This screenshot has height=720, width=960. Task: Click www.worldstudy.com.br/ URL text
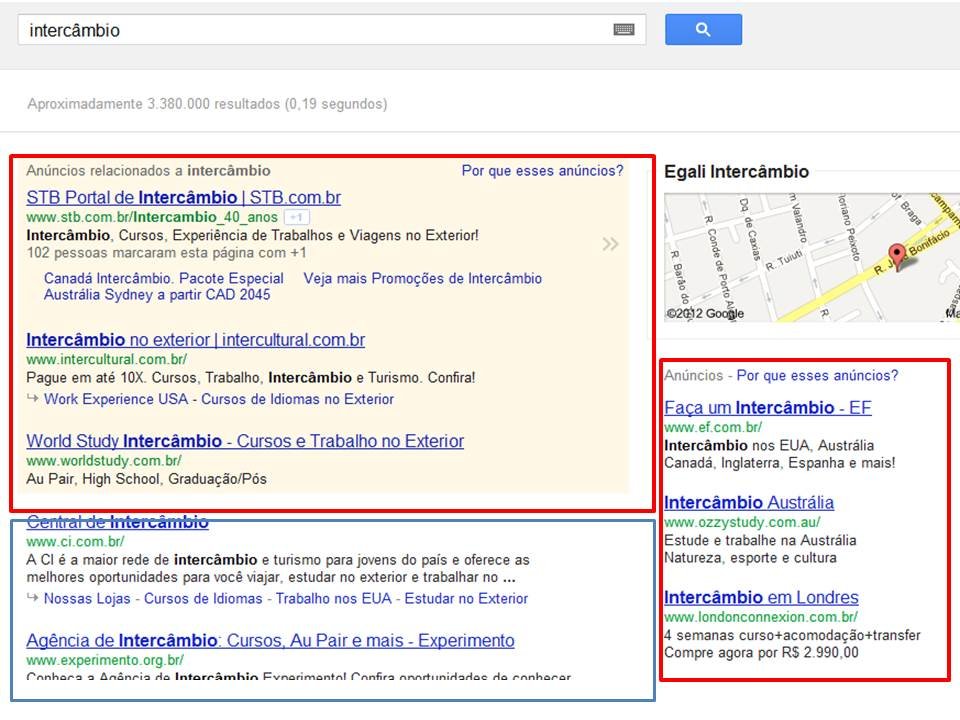tap(104, 460)
